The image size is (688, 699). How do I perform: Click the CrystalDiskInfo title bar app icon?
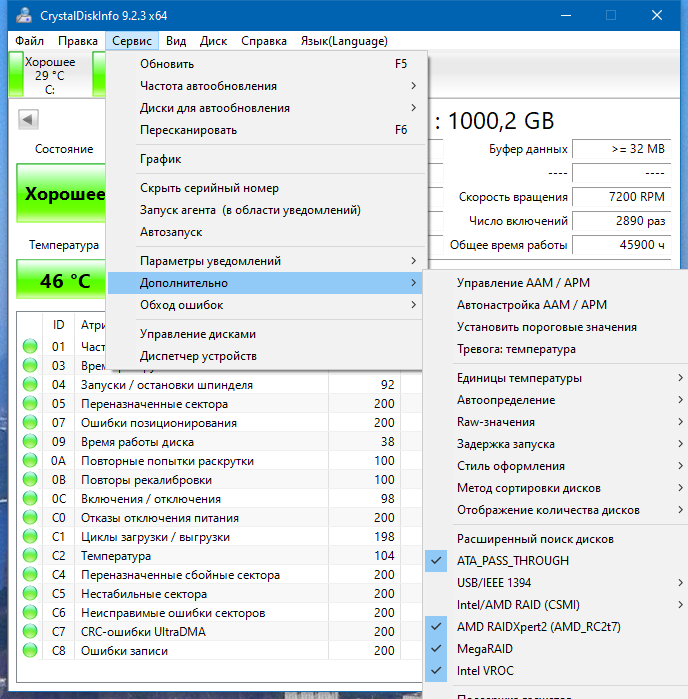[x=24, y=16]
